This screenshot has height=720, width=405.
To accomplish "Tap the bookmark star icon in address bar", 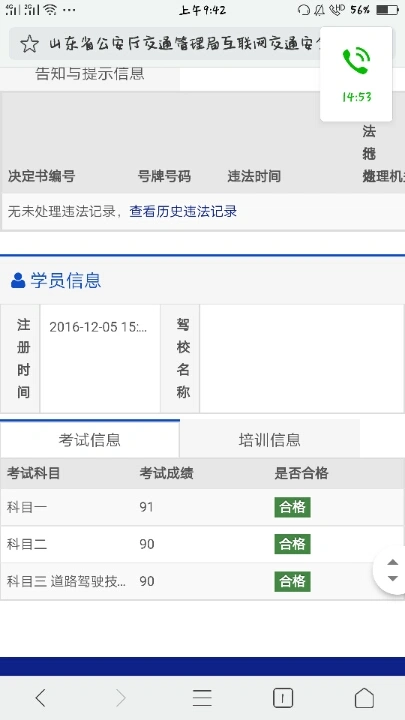I will [29, 44].
